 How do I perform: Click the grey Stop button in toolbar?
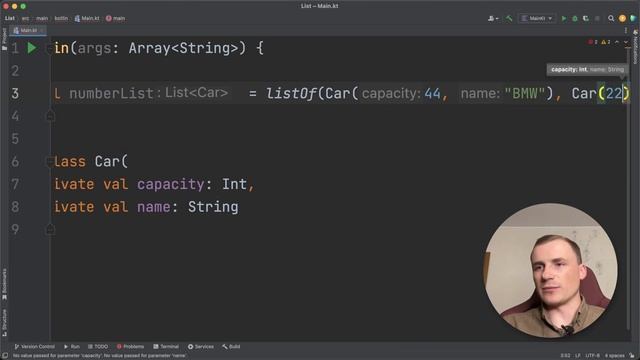point(597,18)
